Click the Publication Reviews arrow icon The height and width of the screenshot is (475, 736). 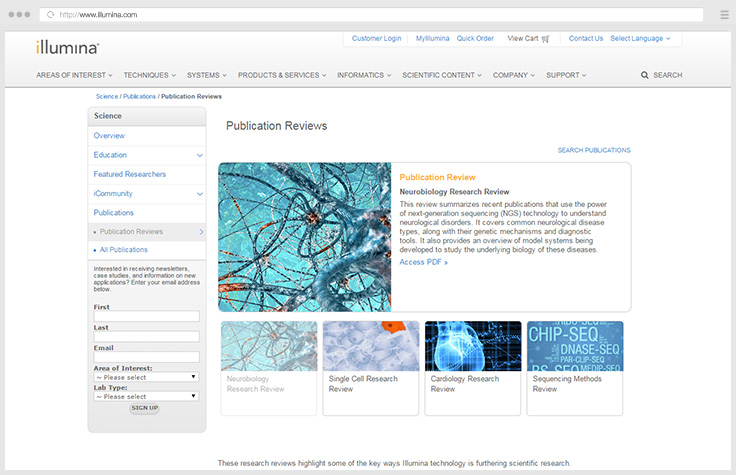click(201, 232)
